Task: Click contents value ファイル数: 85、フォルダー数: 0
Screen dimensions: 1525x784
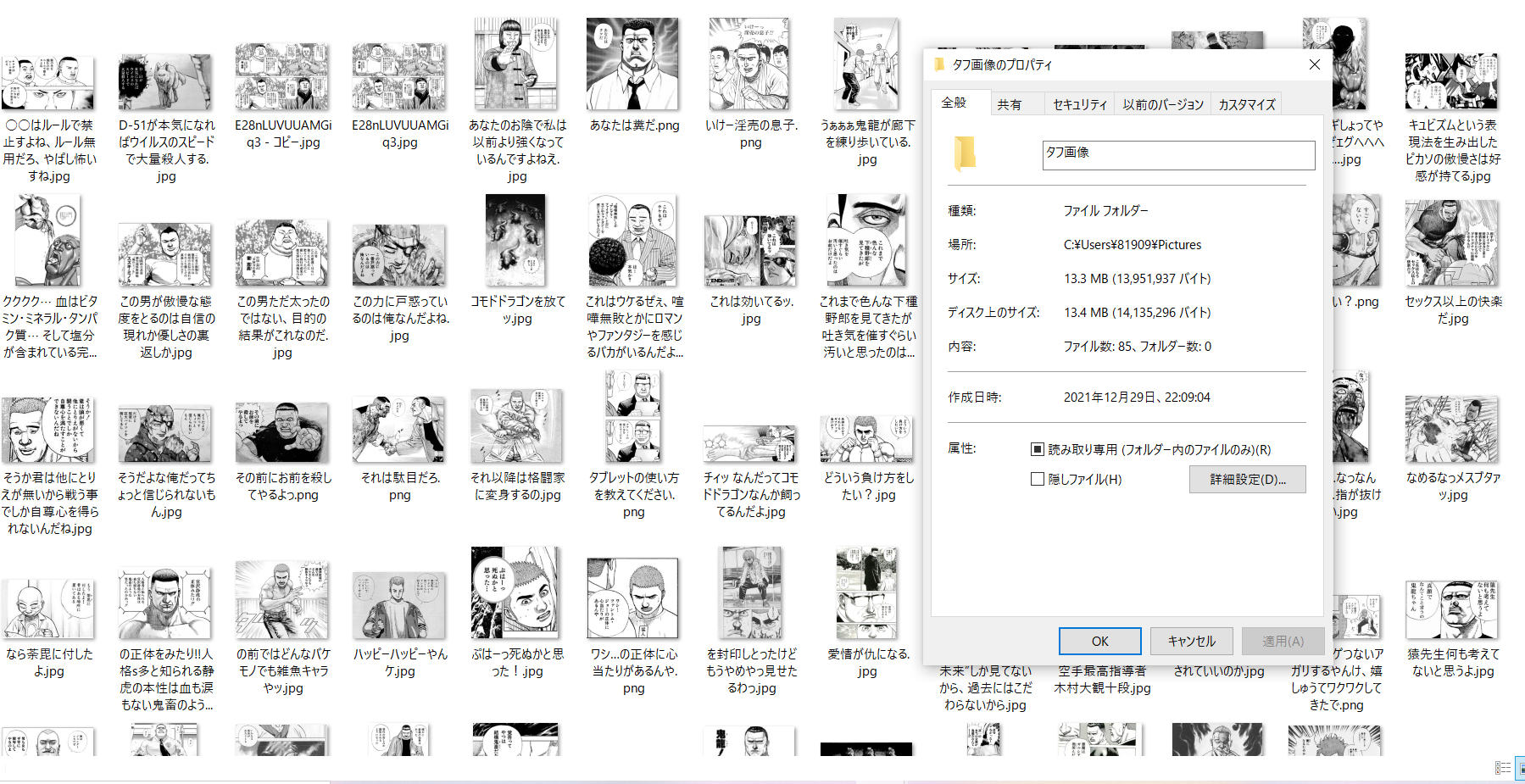Action: pyautogui.click(x=1138, y=347)
